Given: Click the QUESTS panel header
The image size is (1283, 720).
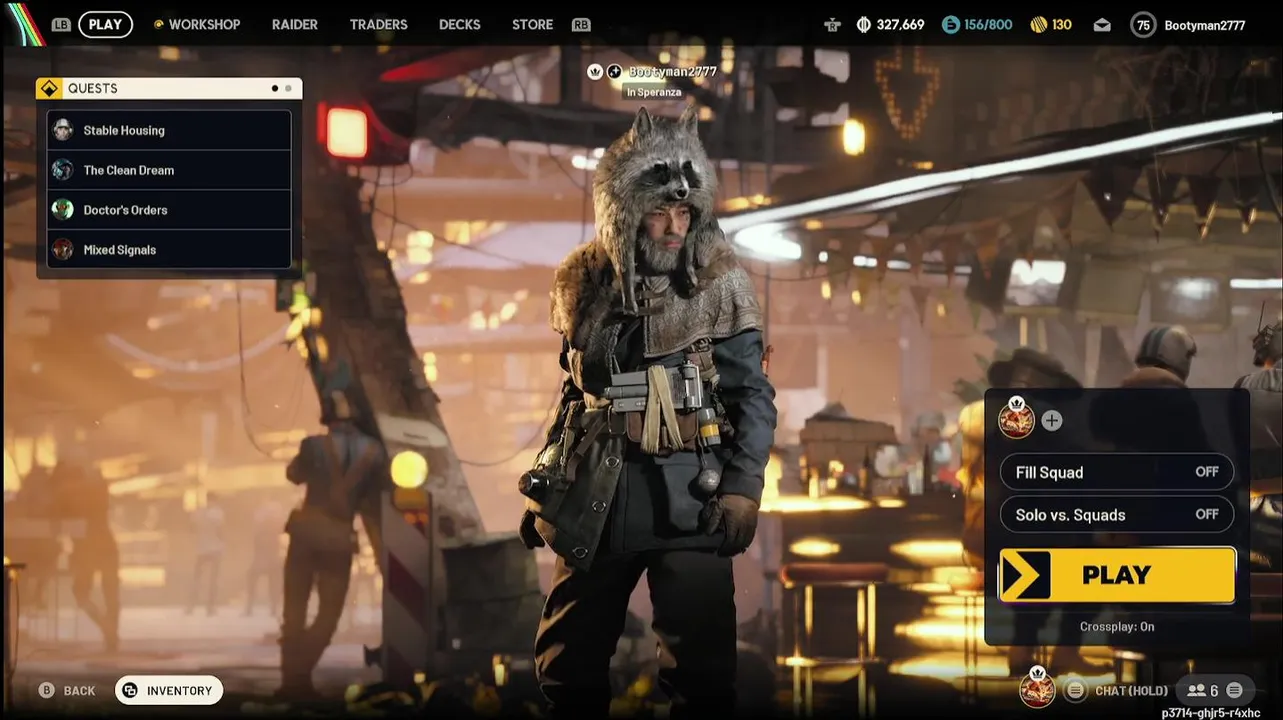Looking at the screenshot, I should pos(169,88).
